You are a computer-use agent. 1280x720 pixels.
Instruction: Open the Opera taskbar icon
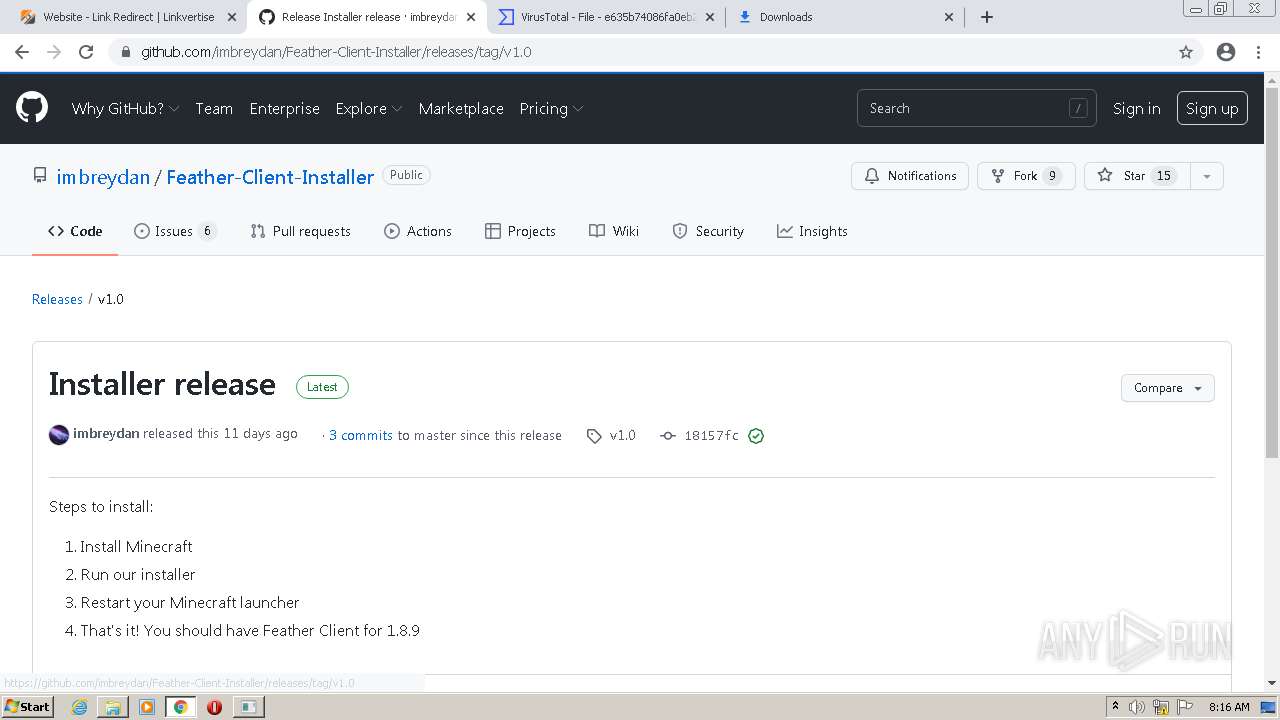tap(214, 707)
